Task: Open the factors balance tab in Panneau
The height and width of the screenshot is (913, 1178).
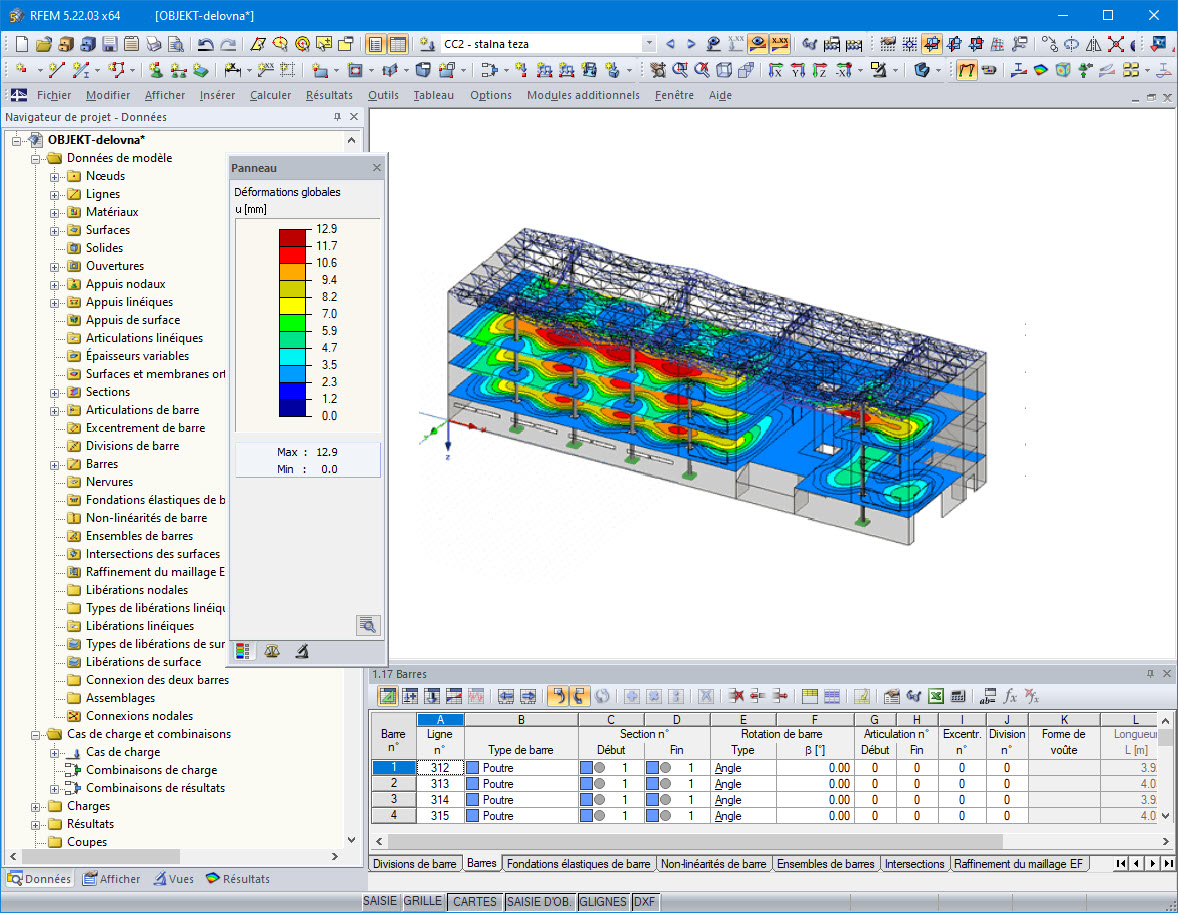Action: point(272,651)
